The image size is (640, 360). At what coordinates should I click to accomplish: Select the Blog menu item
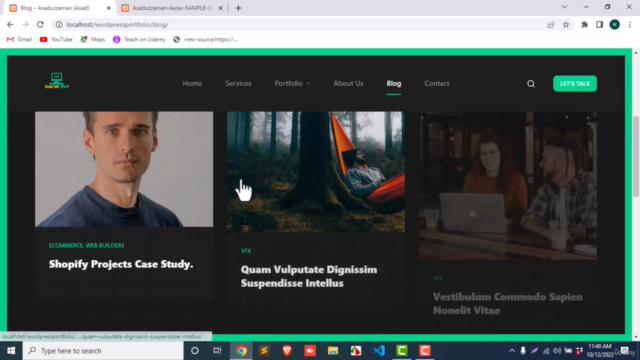point(394,83)
